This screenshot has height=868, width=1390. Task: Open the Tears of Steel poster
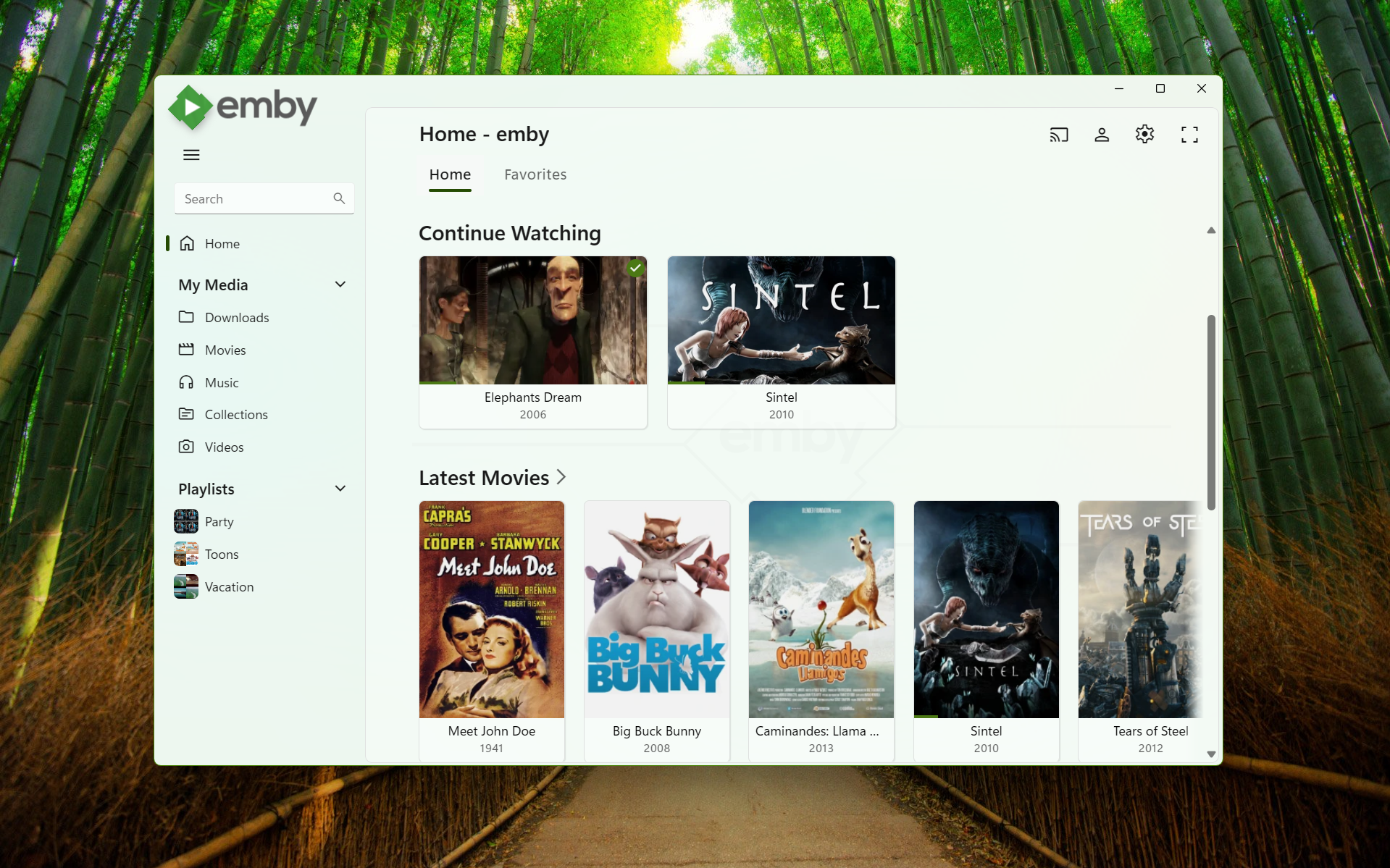click(1141, 610)
